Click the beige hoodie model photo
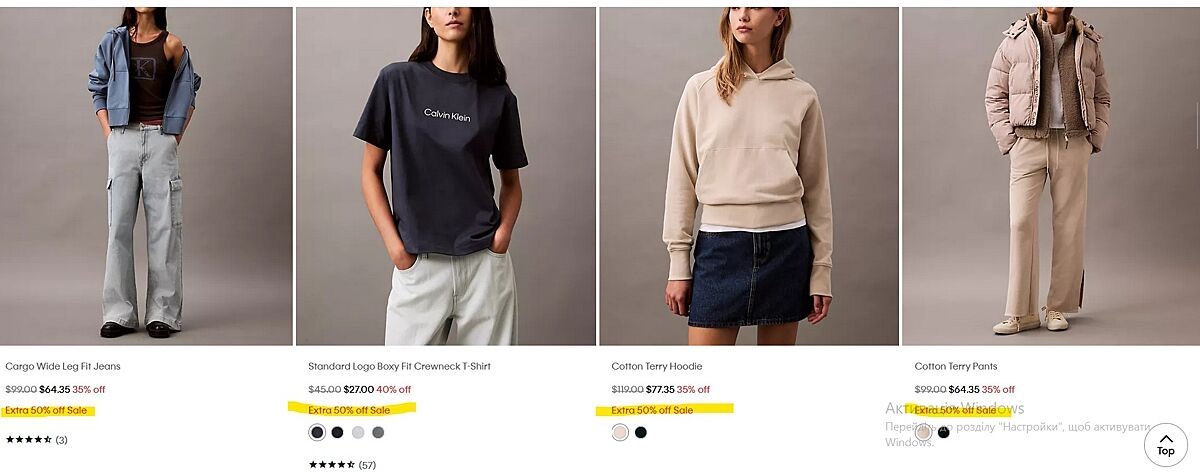Viewport: 1200px width, 472px height. (x=749, y=176)
